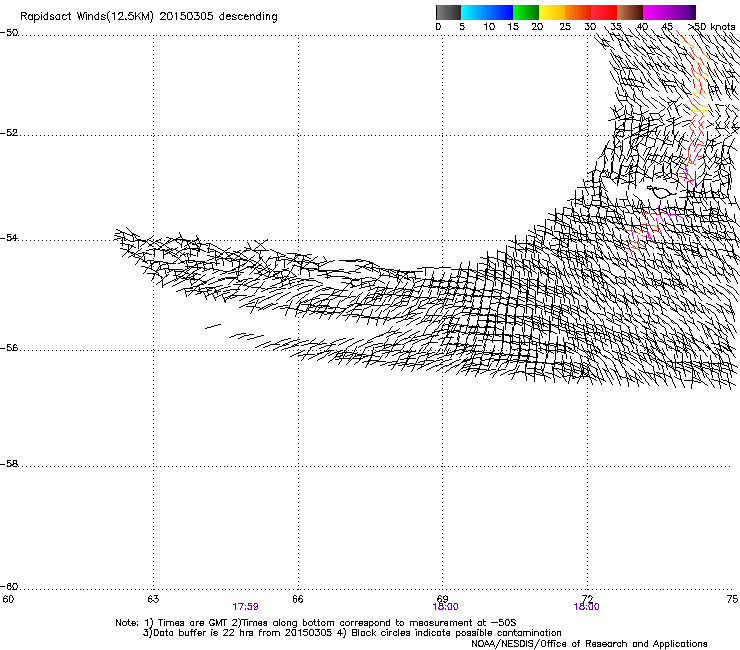Click the NOAA/NESDIS Office of Research credit text
Screen dimensions: 740x650
coord(589,644)
